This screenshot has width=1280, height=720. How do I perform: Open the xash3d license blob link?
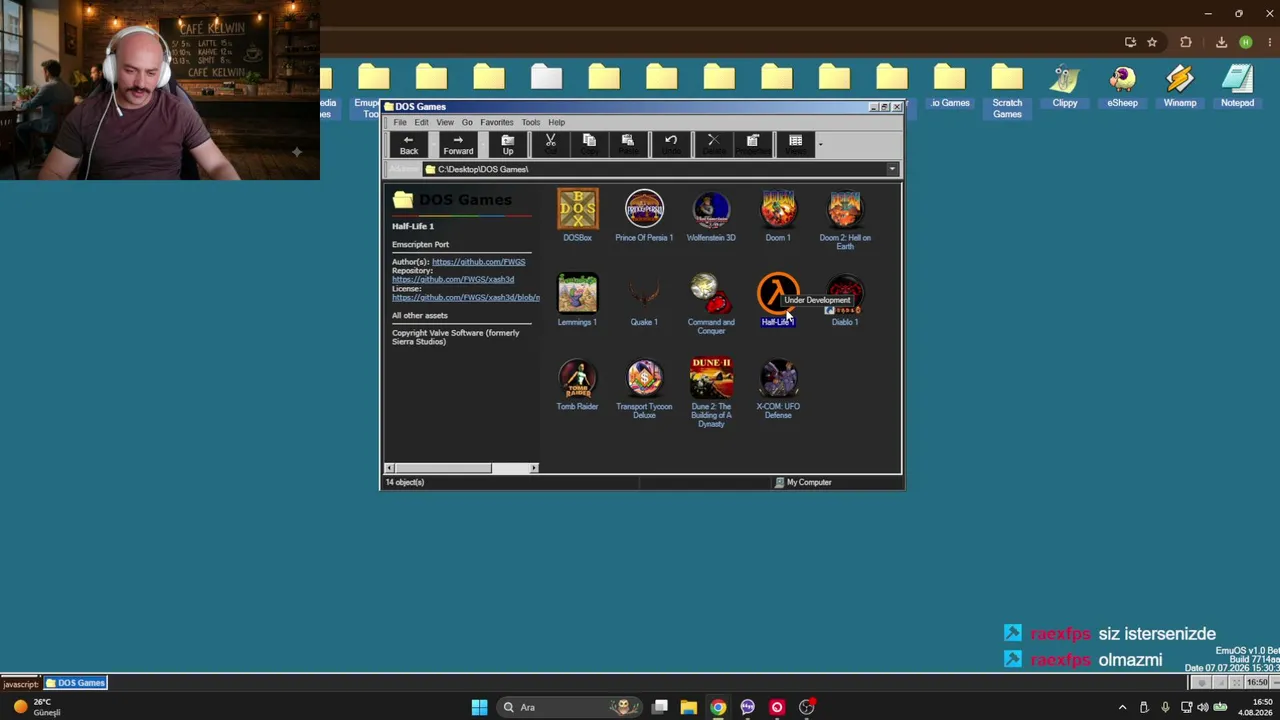[466, 298]
